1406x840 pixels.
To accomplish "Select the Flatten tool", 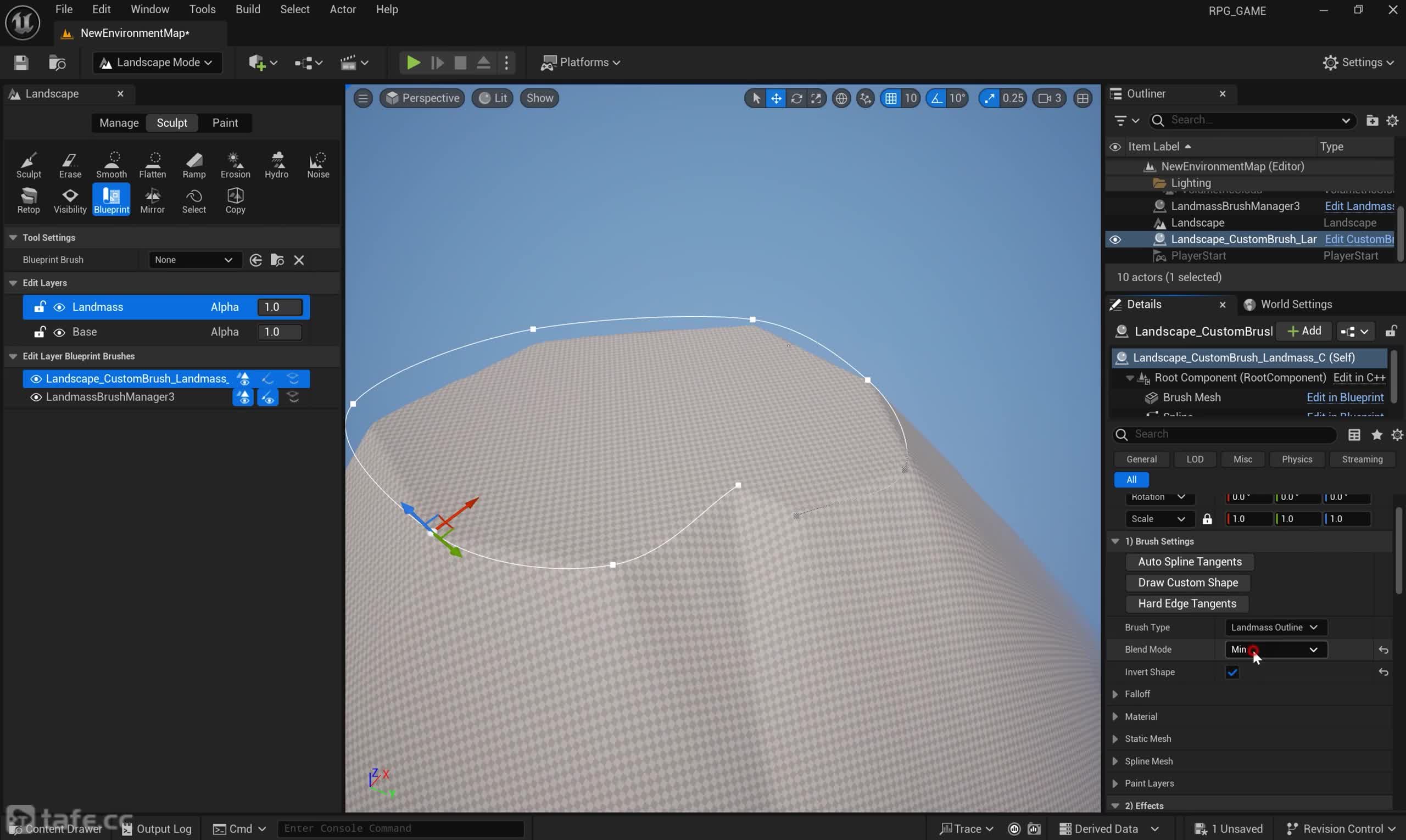I will pos(153,165).
